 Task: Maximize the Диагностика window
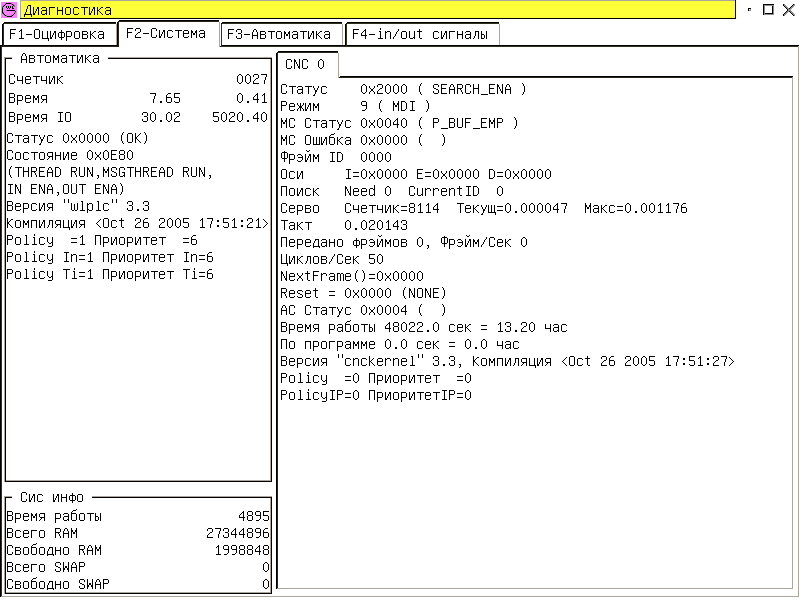point(768,9)
